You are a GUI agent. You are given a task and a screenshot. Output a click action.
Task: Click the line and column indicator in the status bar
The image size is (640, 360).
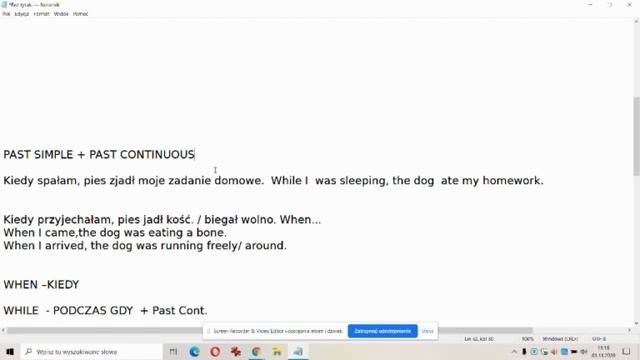[x=479, y=339]
